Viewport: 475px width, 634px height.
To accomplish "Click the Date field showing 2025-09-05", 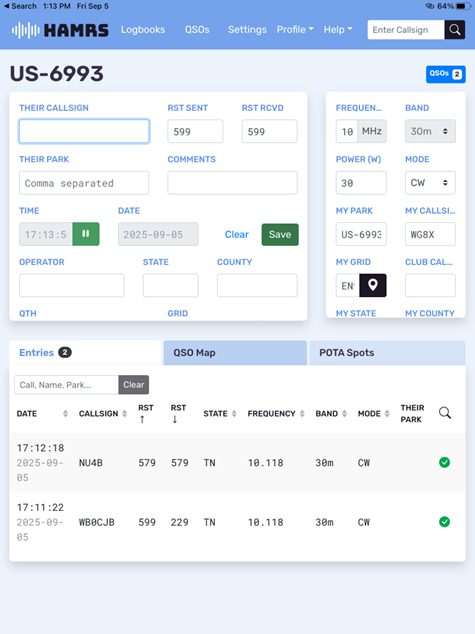I will pyautogui.click(x=158, y=234).
